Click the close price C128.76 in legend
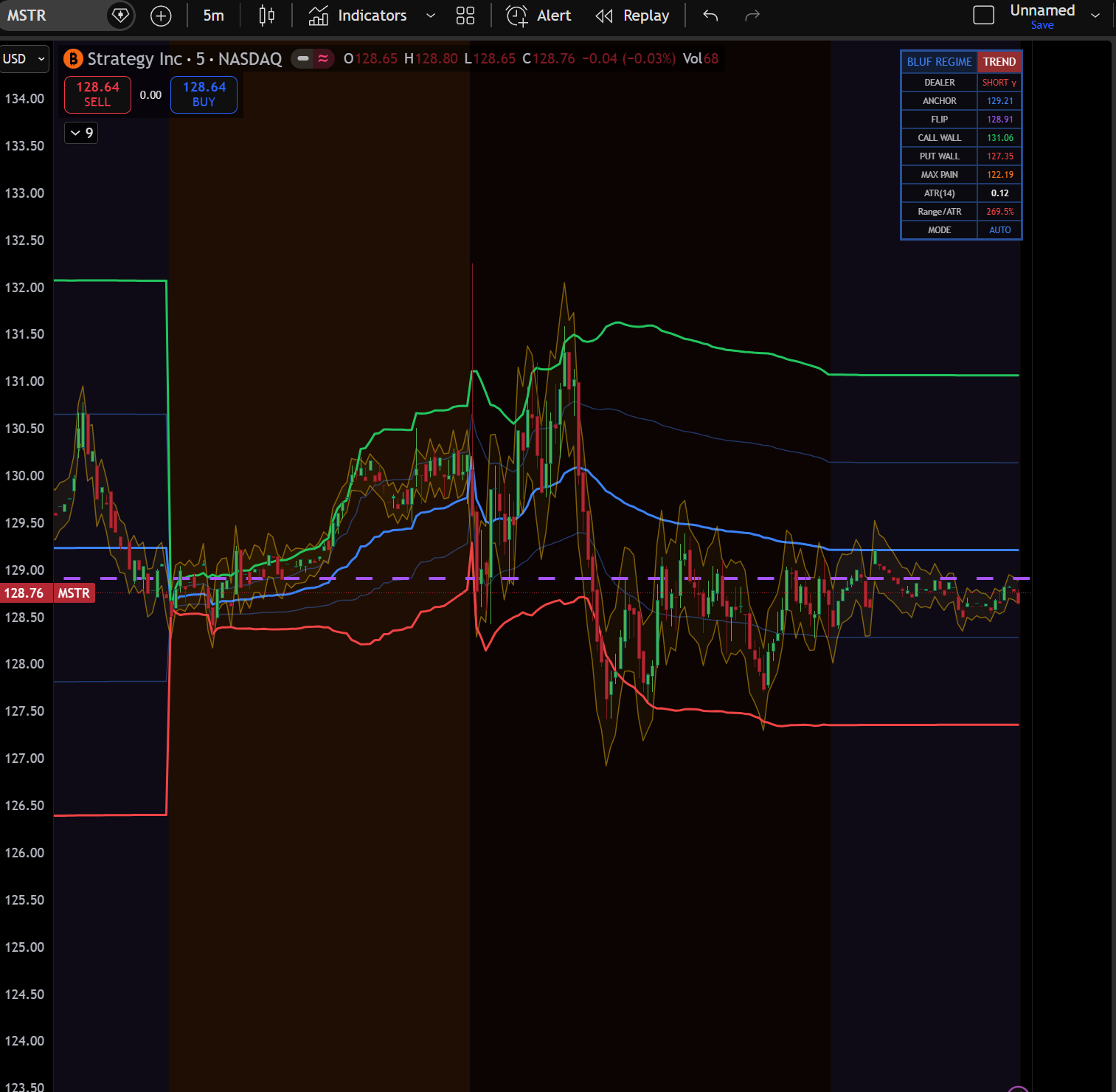Screen dimensions: 1116x1092 pyautogui.click(x=549, y=59)
